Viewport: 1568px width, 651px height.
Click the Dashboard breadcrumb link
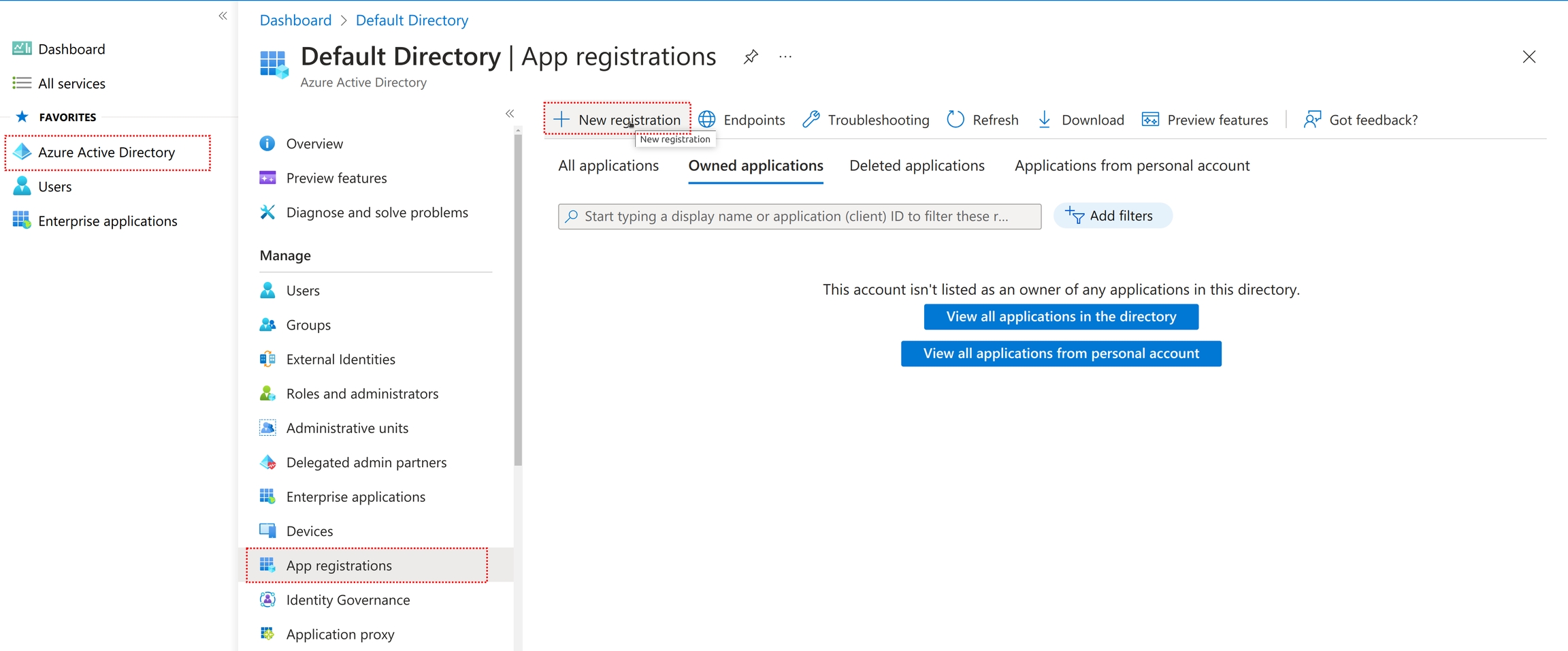tap(295, 20)
